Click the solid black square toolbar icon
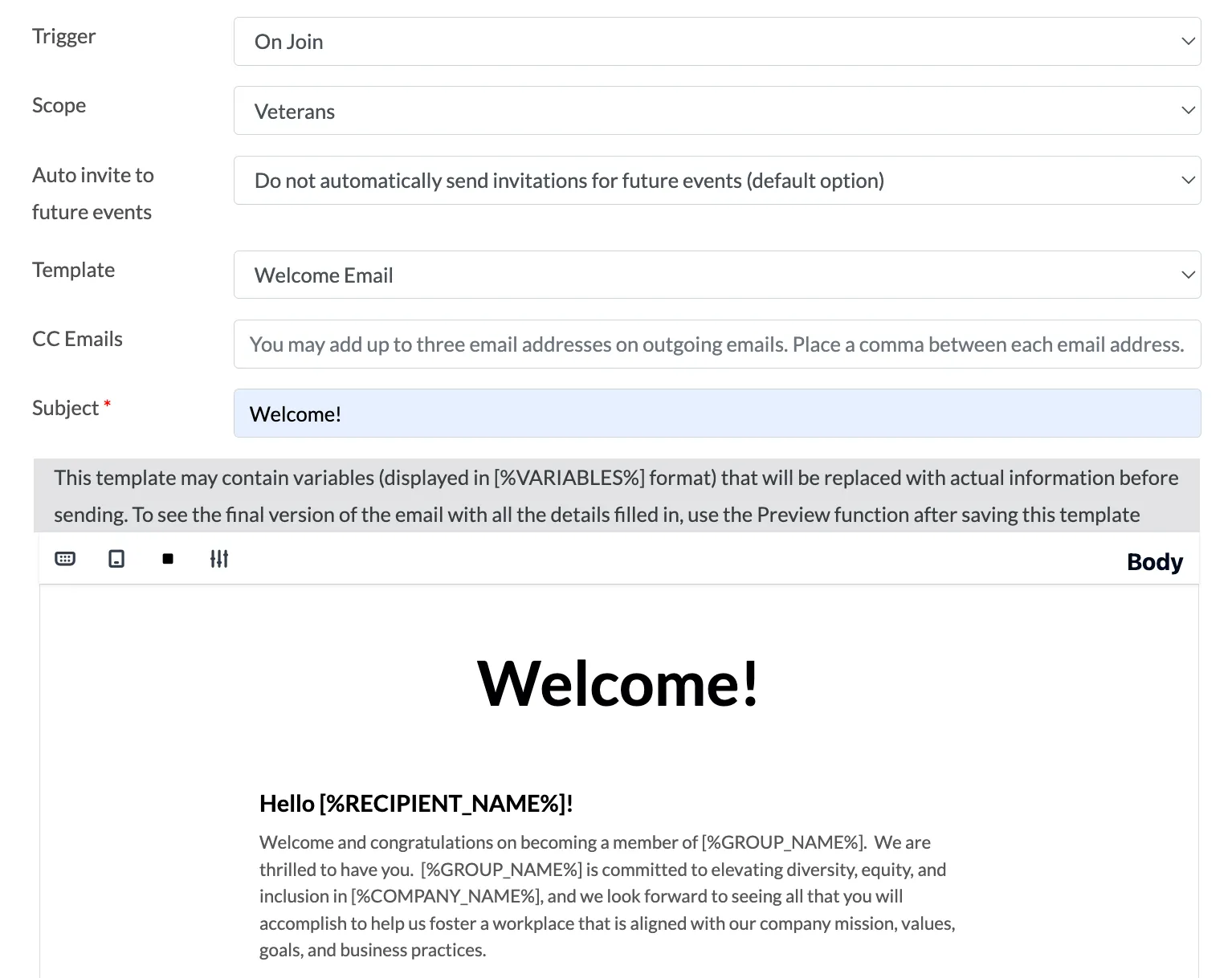The image size is (1232, 978). (x=168, y=559)
